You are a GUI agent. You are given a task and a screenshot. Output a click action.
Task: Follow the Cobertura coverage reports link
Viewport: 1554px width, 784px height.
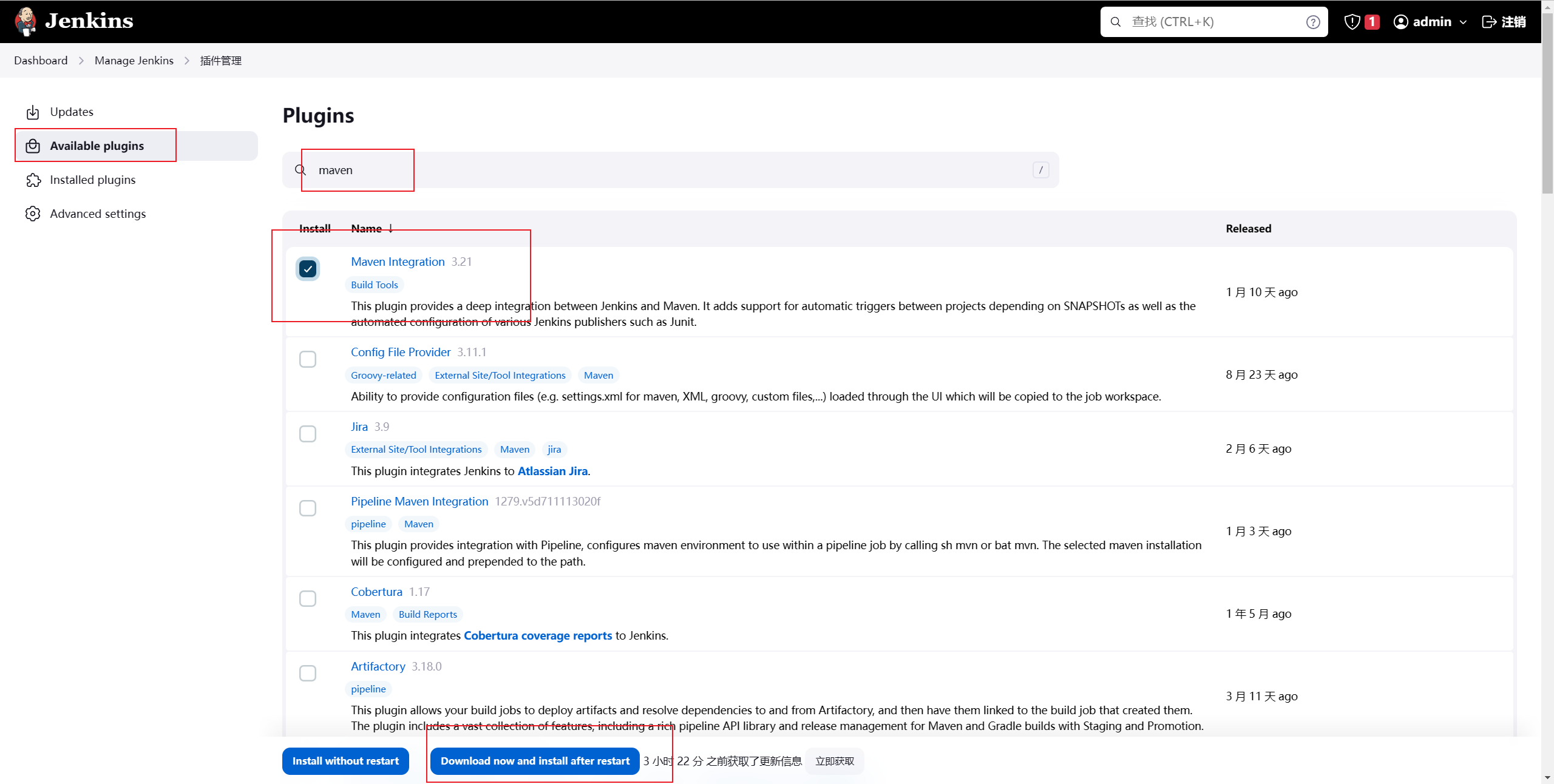click(538, 635)
